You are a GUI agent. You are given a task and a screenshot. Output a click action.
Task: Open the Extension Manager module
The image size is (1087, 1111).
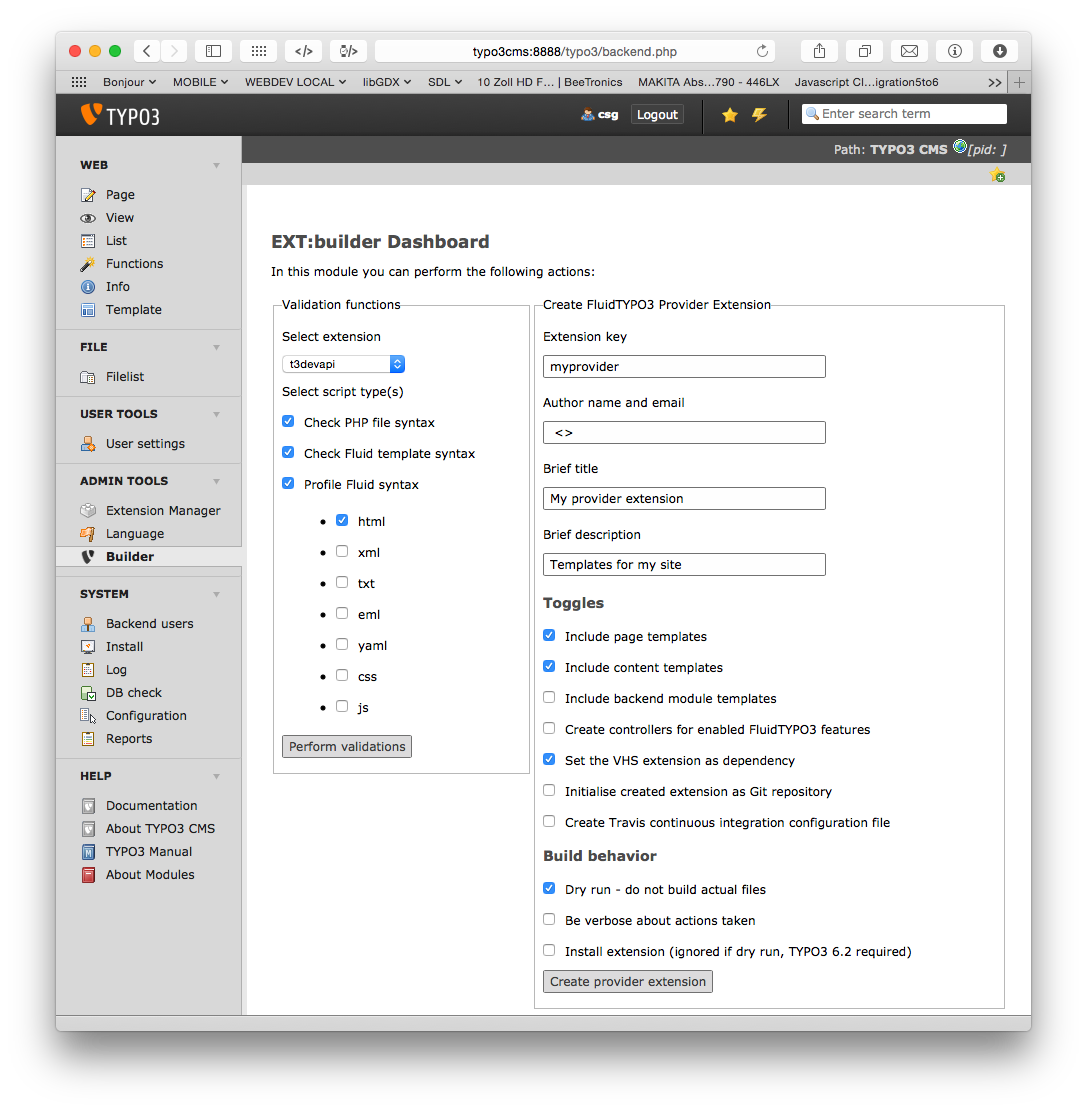tap(163, 510)
